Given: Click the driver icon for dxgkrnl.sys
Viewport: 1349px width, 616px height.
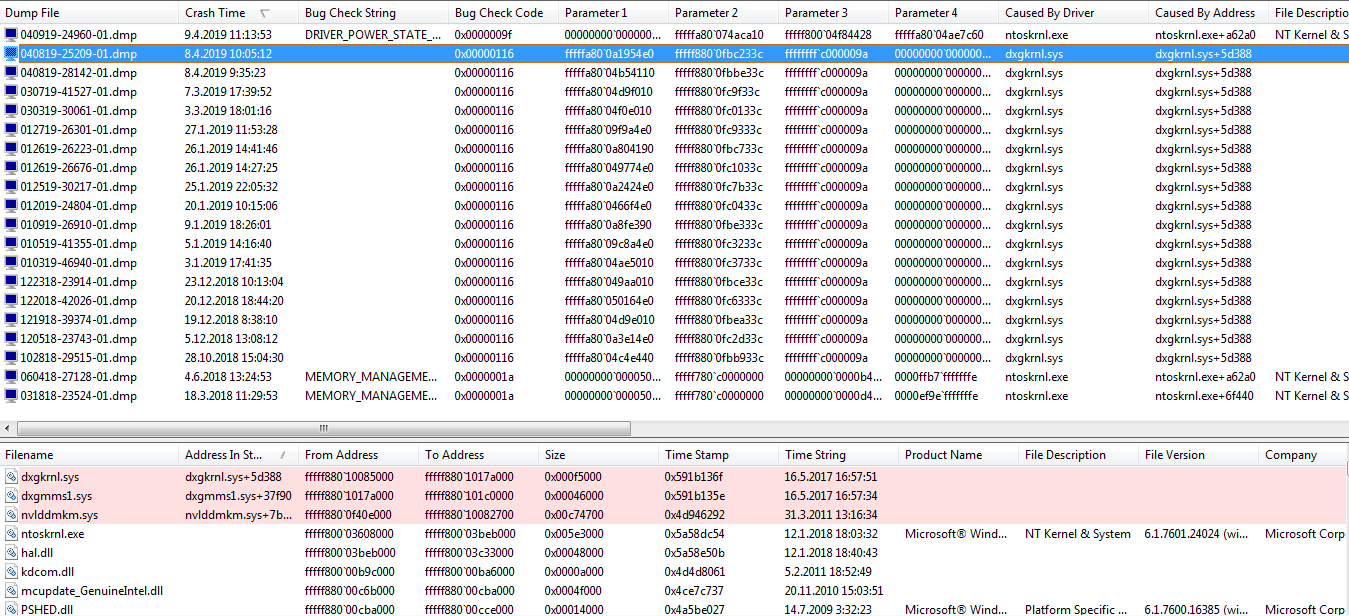Looking at the screenshot, I should pos(11,477).
